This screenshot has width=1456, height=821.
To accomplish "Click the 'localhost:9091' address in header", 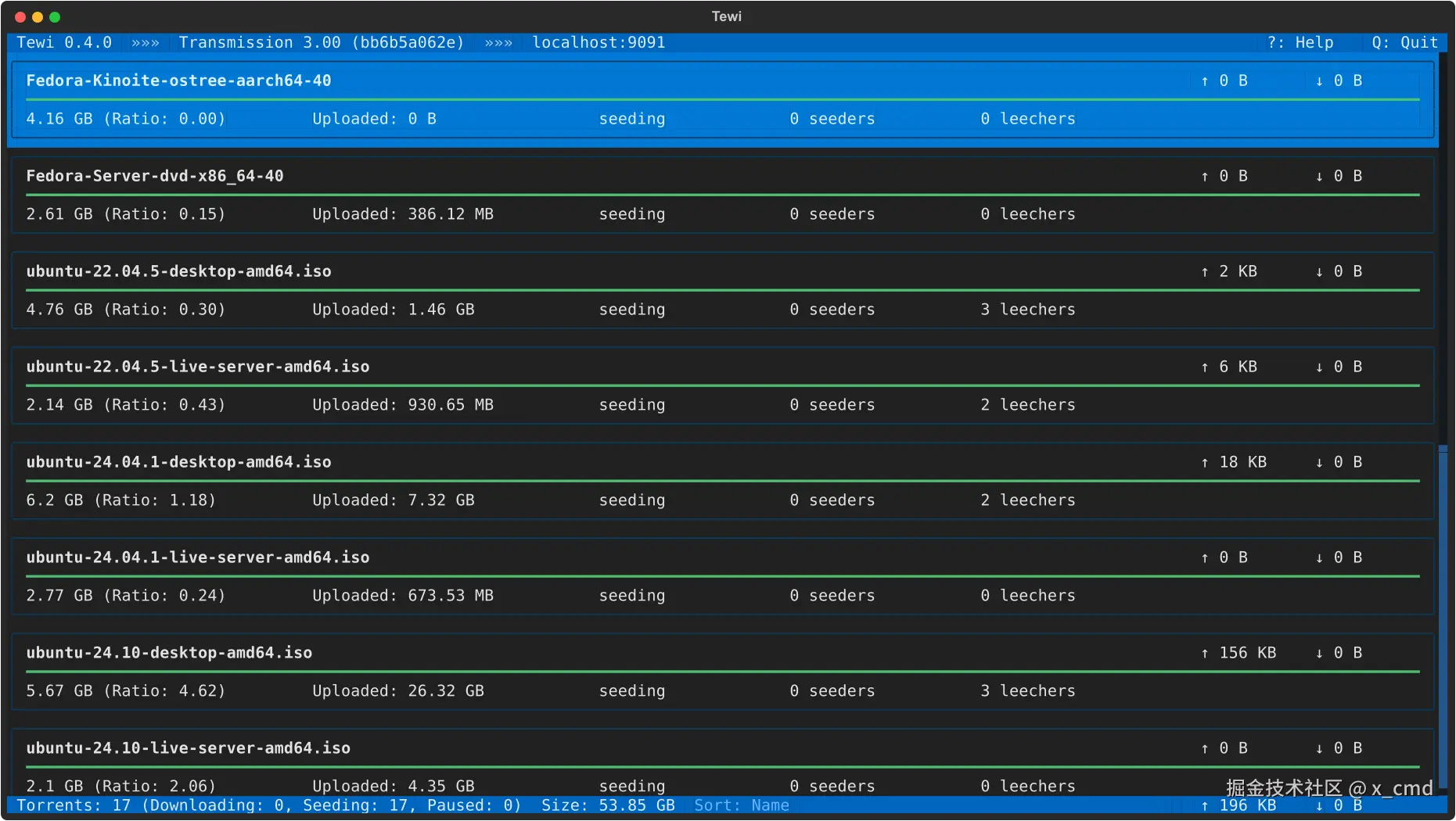I will coord(599,42).
